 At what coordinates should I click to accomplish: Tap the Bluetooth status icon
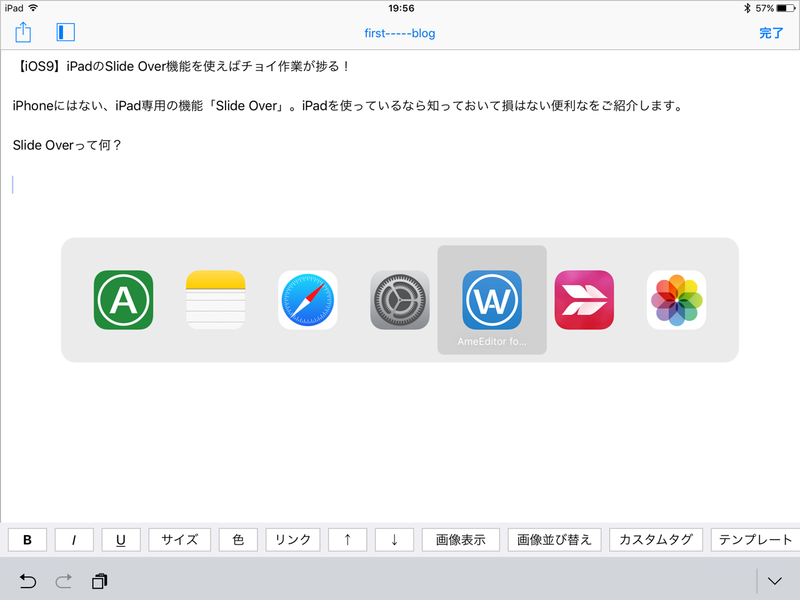747,8
